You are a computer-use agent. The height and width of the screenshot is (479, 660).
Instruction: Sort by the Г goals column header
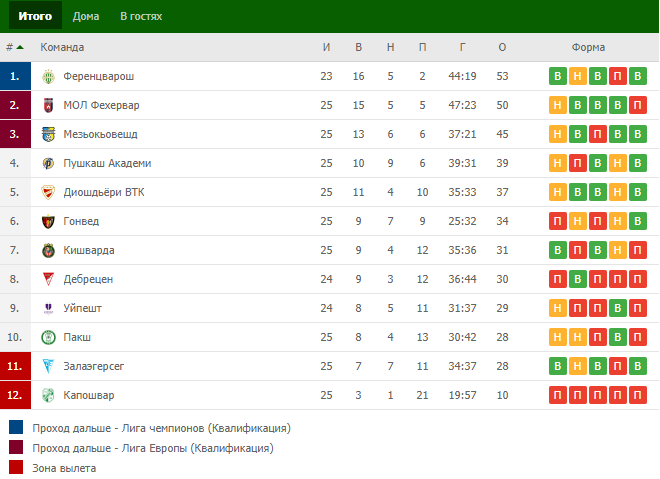(x=462, y=47)
